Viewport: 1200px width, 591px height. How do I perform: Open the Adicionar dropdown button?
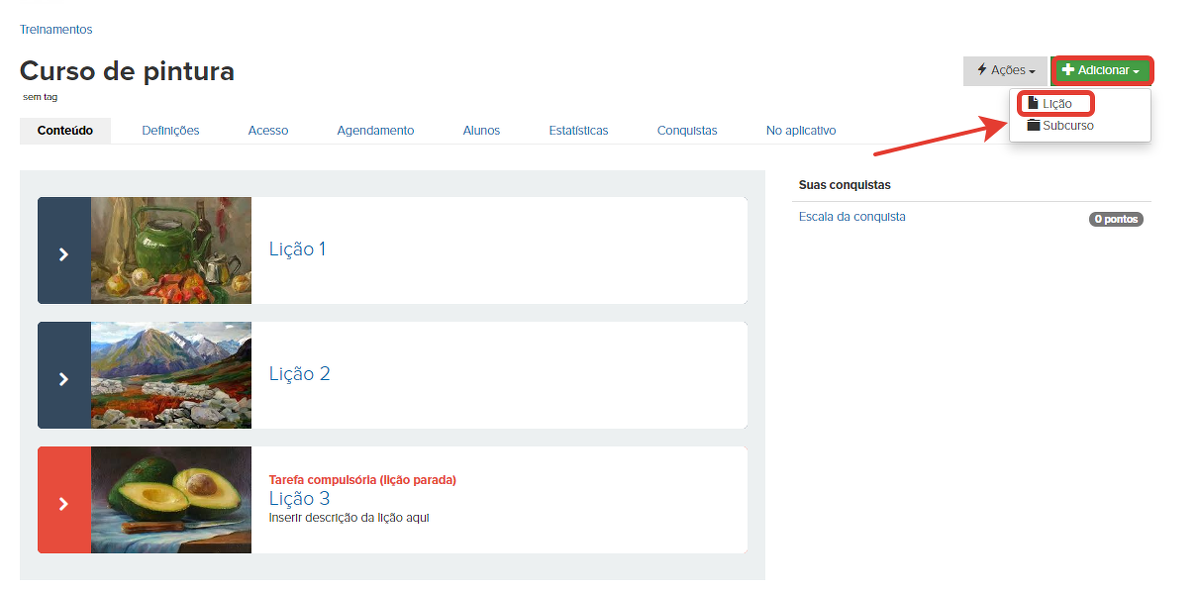[x=1101, y=71]
